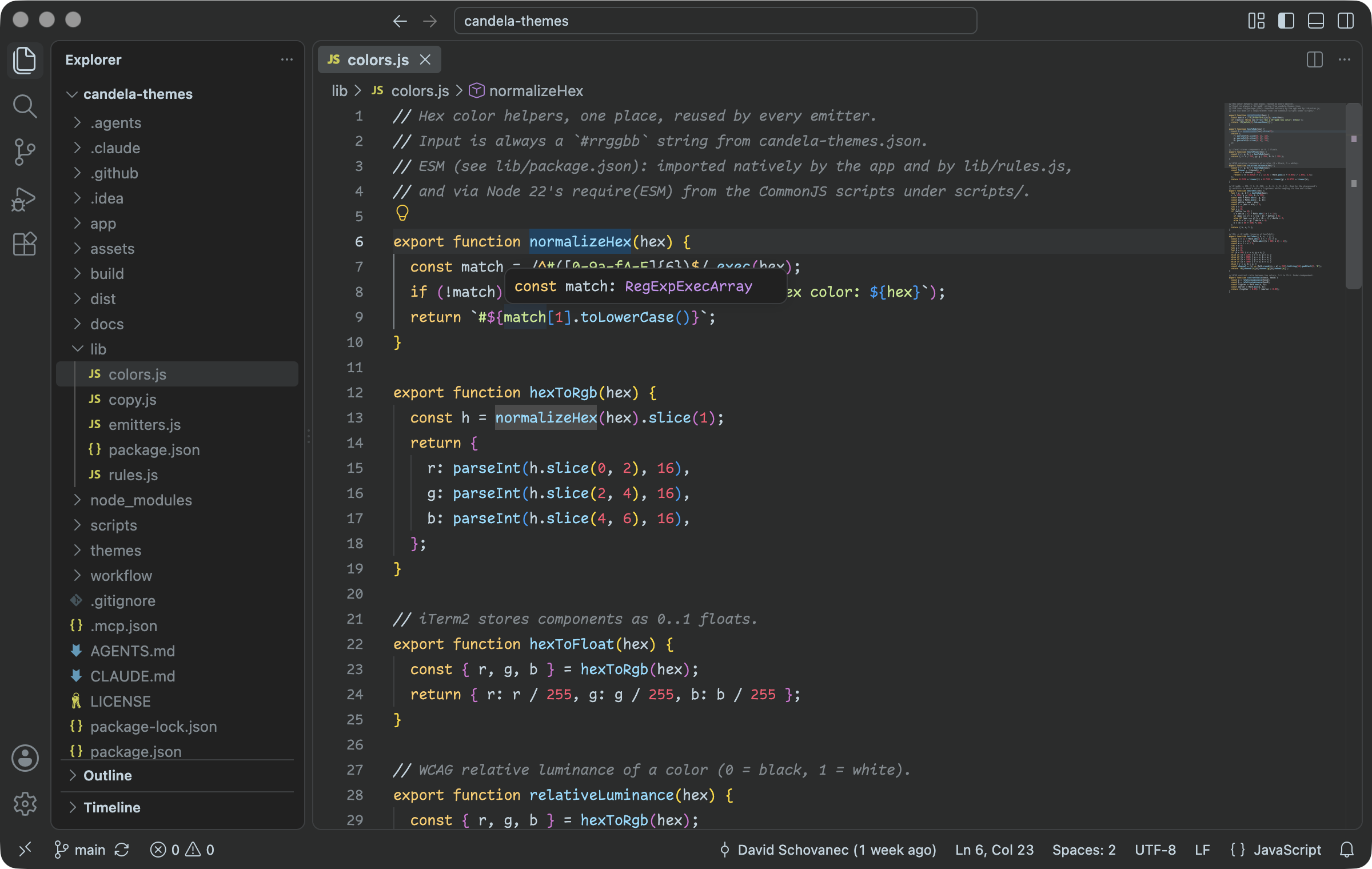1372x869 pixels.
Task: Open the .gitignore file
Action: [177, 601]
